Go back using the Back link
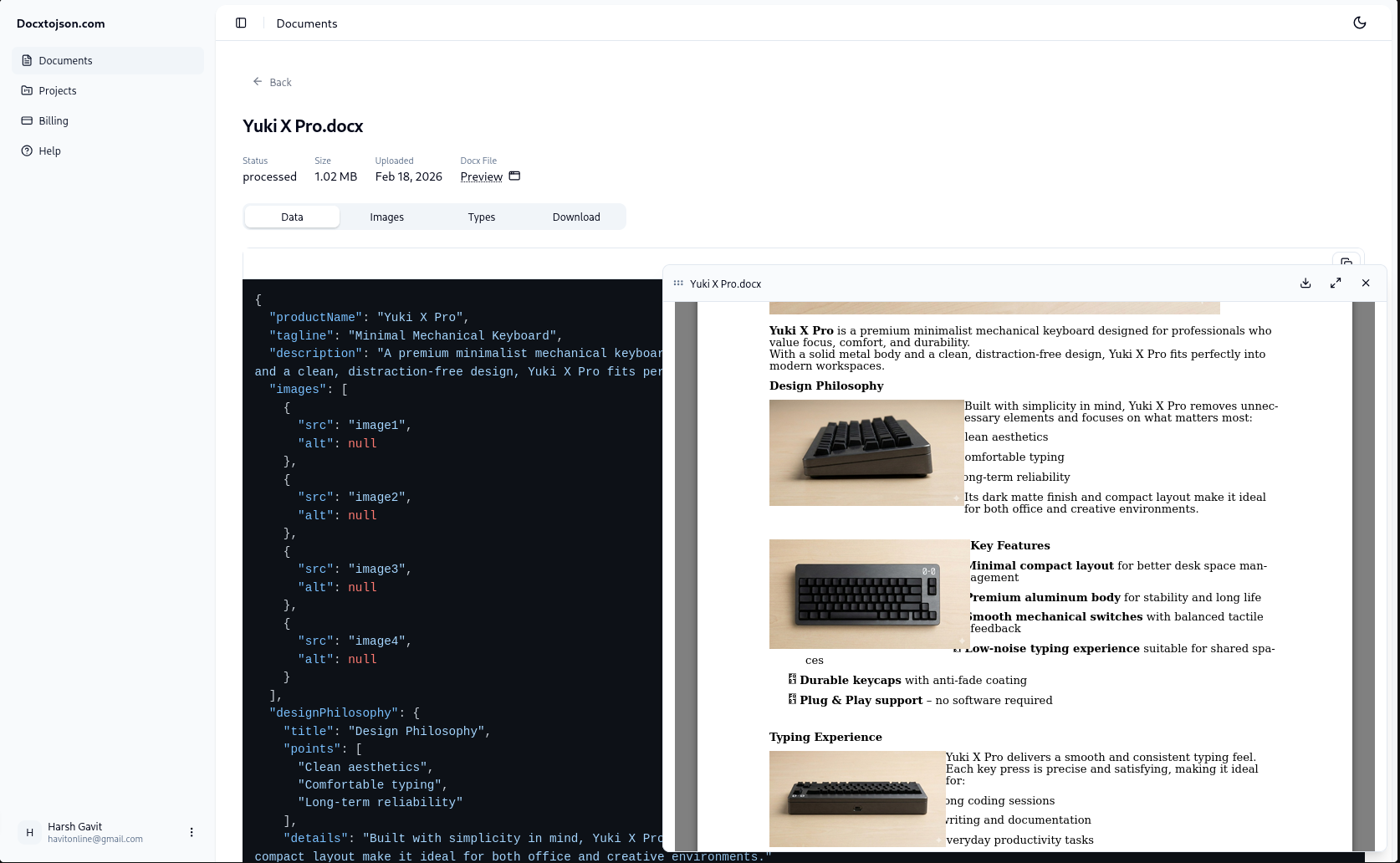Image resolution: width=1400 pixels, height=863 pixels. (x=272, y=82)
